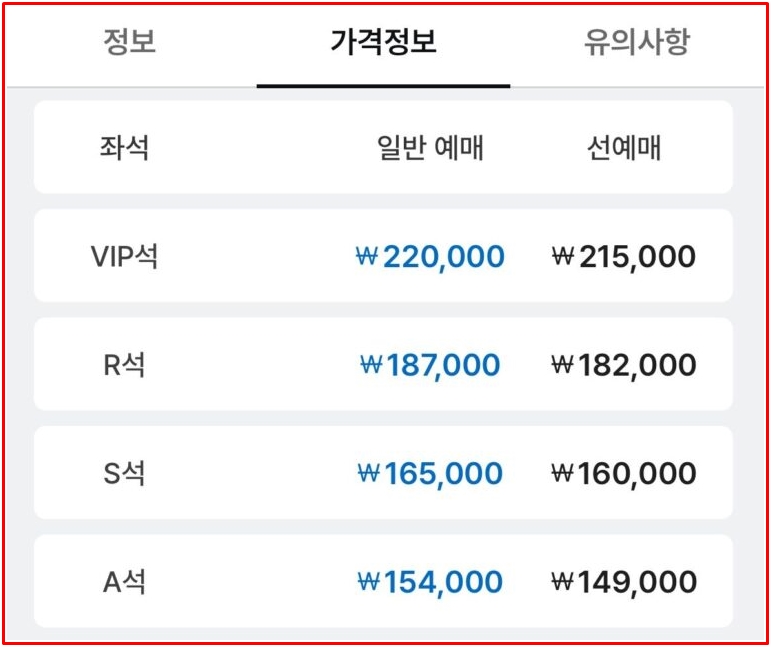Select the 가격정보 tab
The width and height of the screenshot is (771, 647).
pyautogui.click(x=384, y=42)
